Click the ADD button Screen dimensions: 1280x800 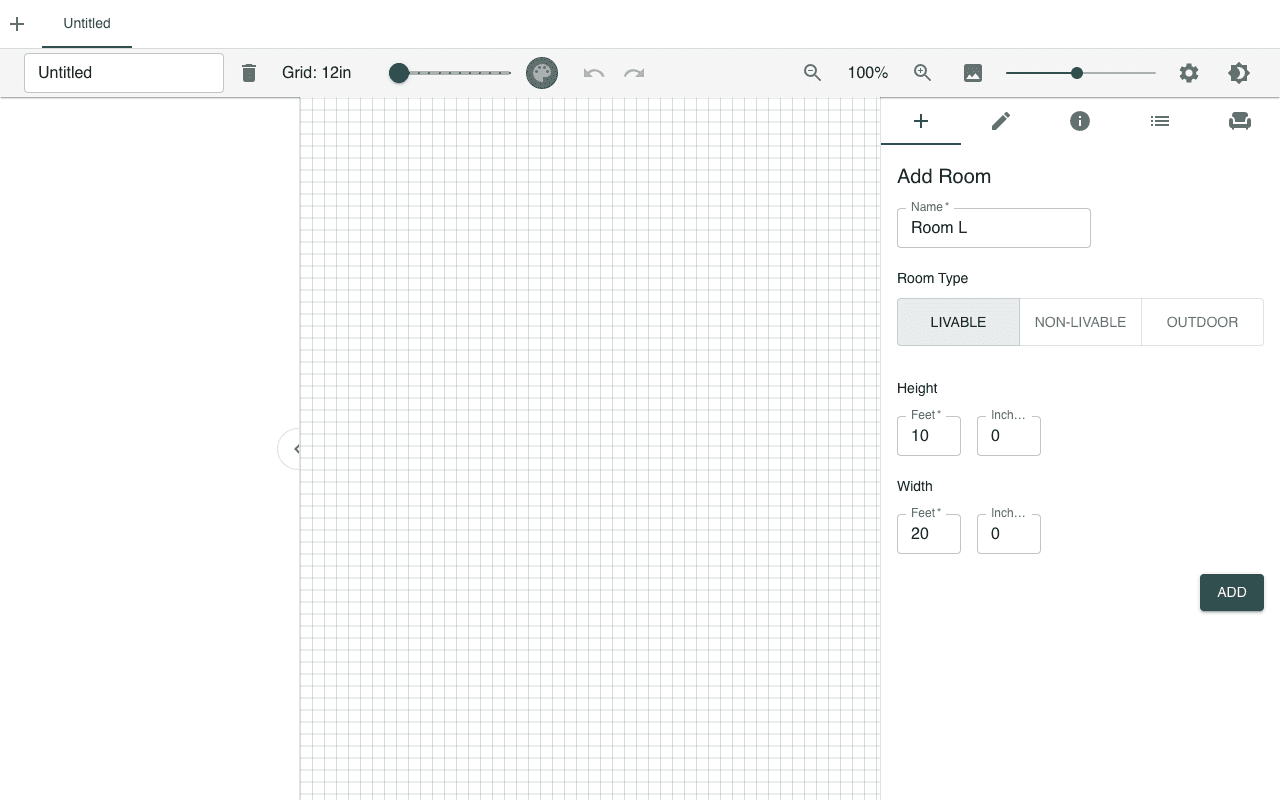click(x=1232, y=592)
